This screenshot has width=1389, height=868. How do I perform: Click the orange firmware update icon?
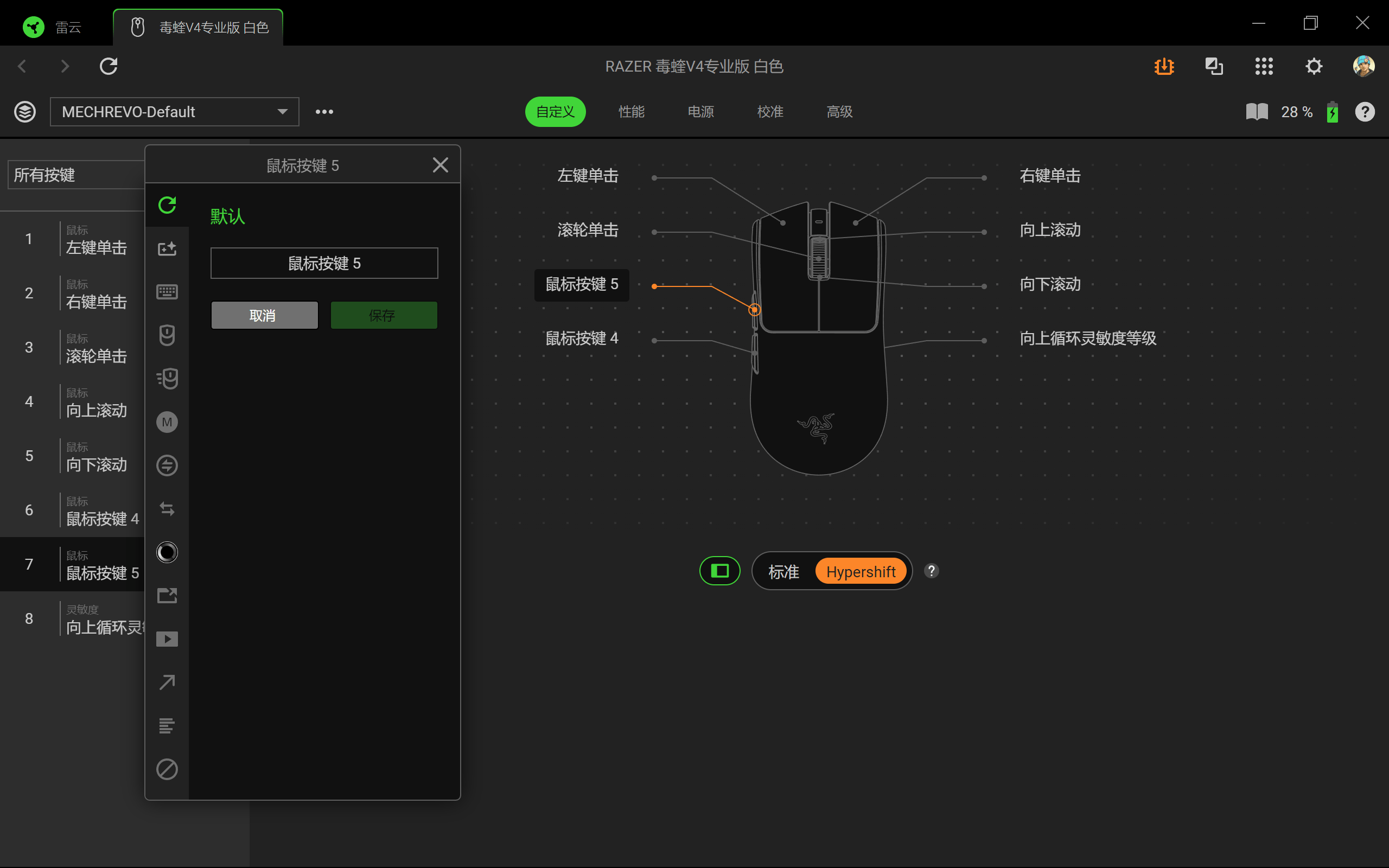coord(1164,66)
